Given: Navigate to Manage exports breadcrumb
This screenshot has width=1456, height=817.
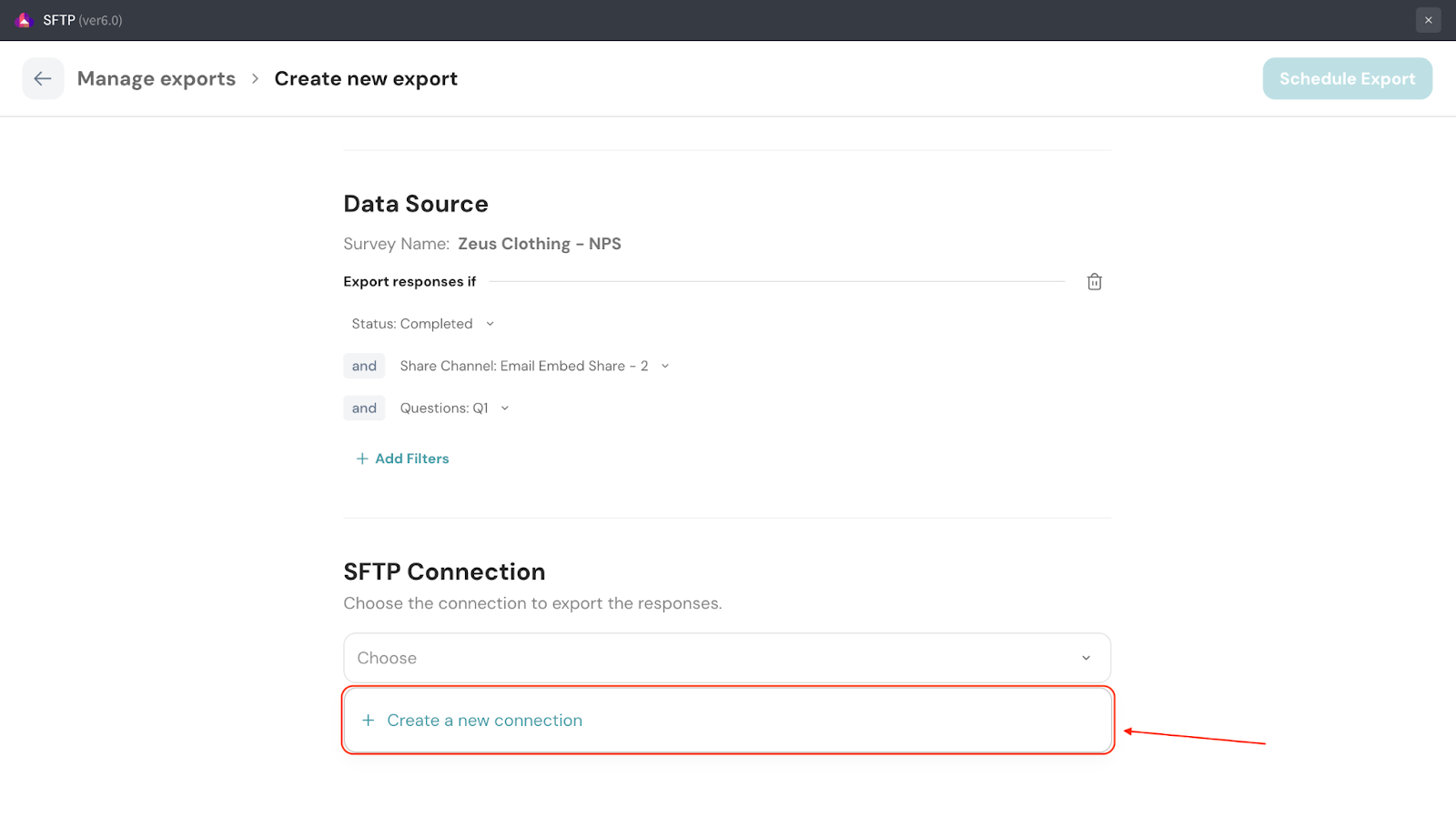Looking at the screenshot, I should pyautogui.click(x=157, y=79).
